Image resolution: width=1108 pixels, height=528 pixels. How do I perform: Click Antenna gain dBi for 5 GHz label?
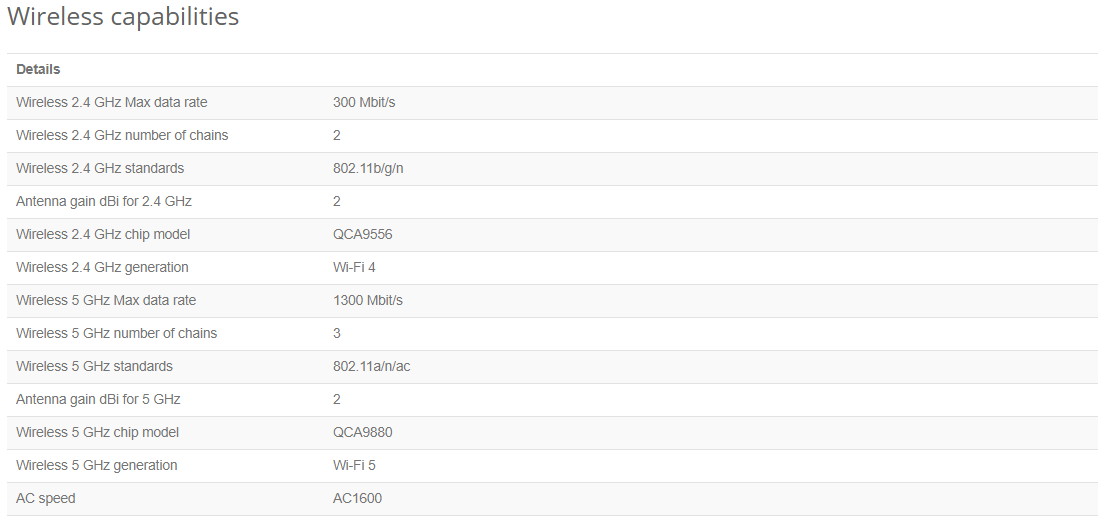point(98,399)
